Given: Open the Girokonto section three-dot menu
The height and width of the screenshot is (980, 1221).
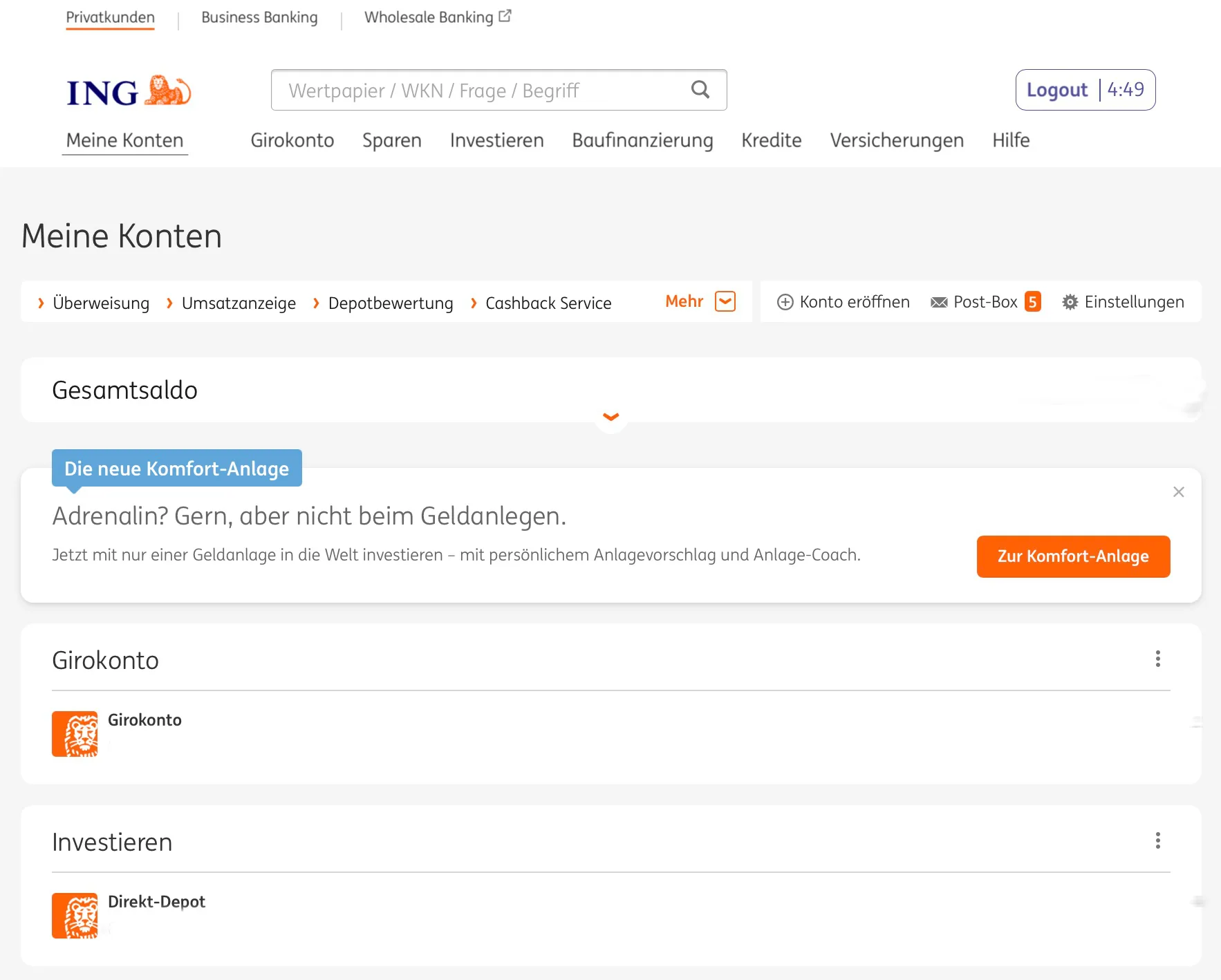Looking at the screenshot, I should point(1158,659).
